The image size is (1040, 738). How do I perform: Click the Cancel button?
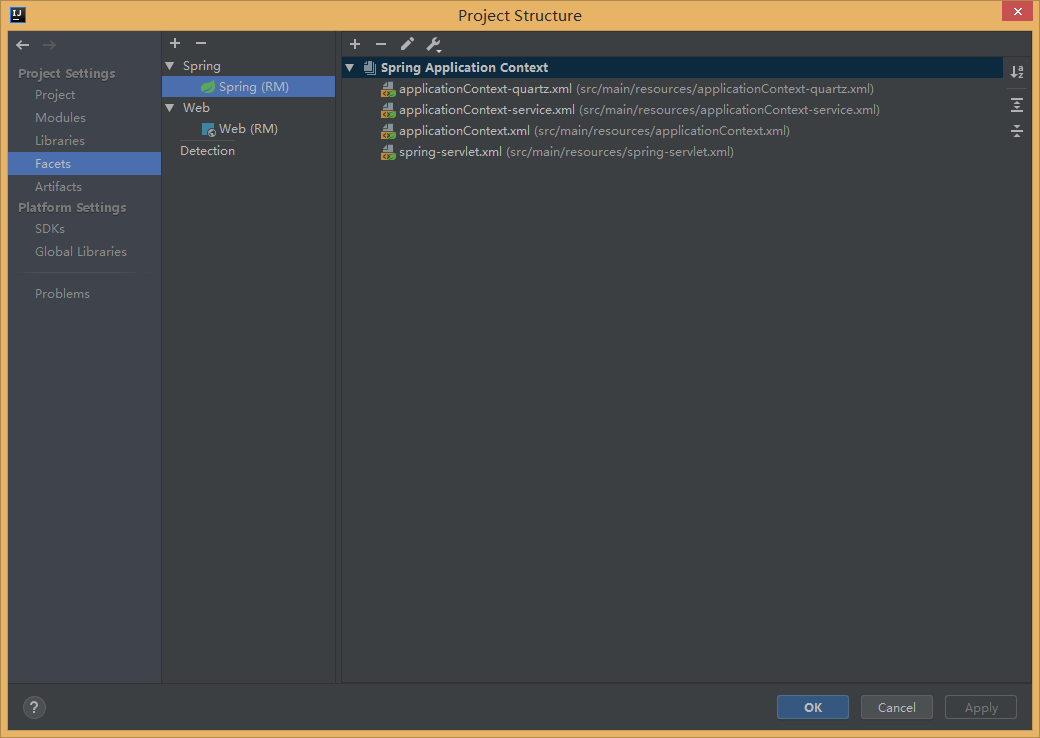coord(897,707)
